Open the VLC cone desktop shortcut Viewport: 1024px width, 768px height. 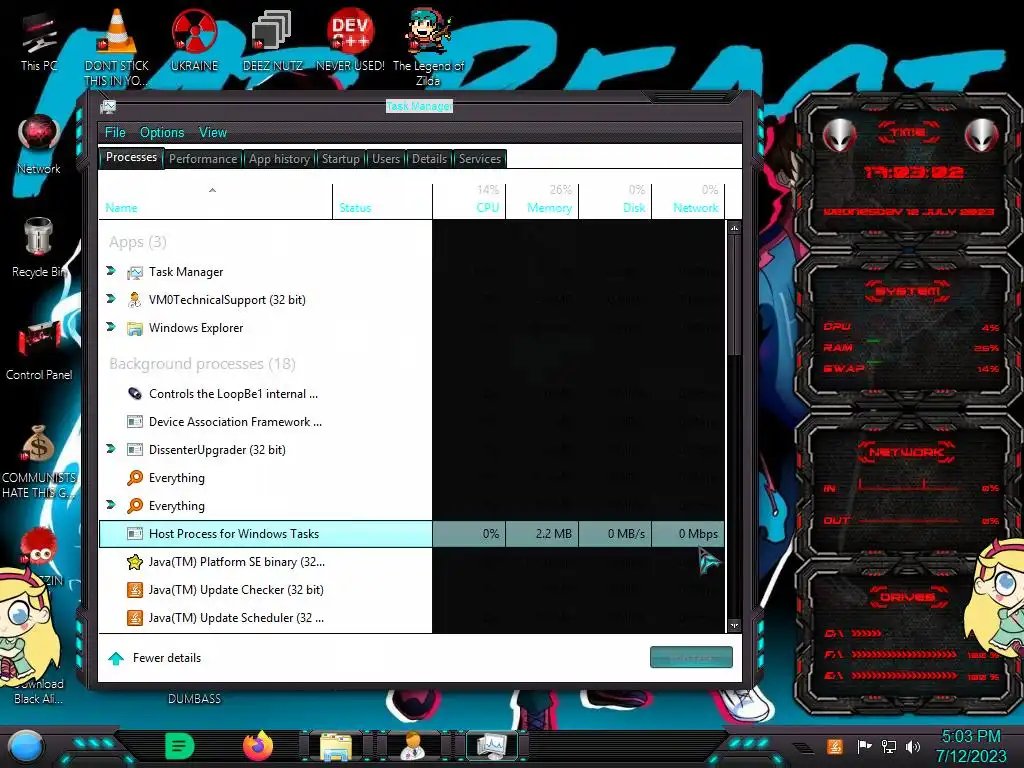pos(116,47)
